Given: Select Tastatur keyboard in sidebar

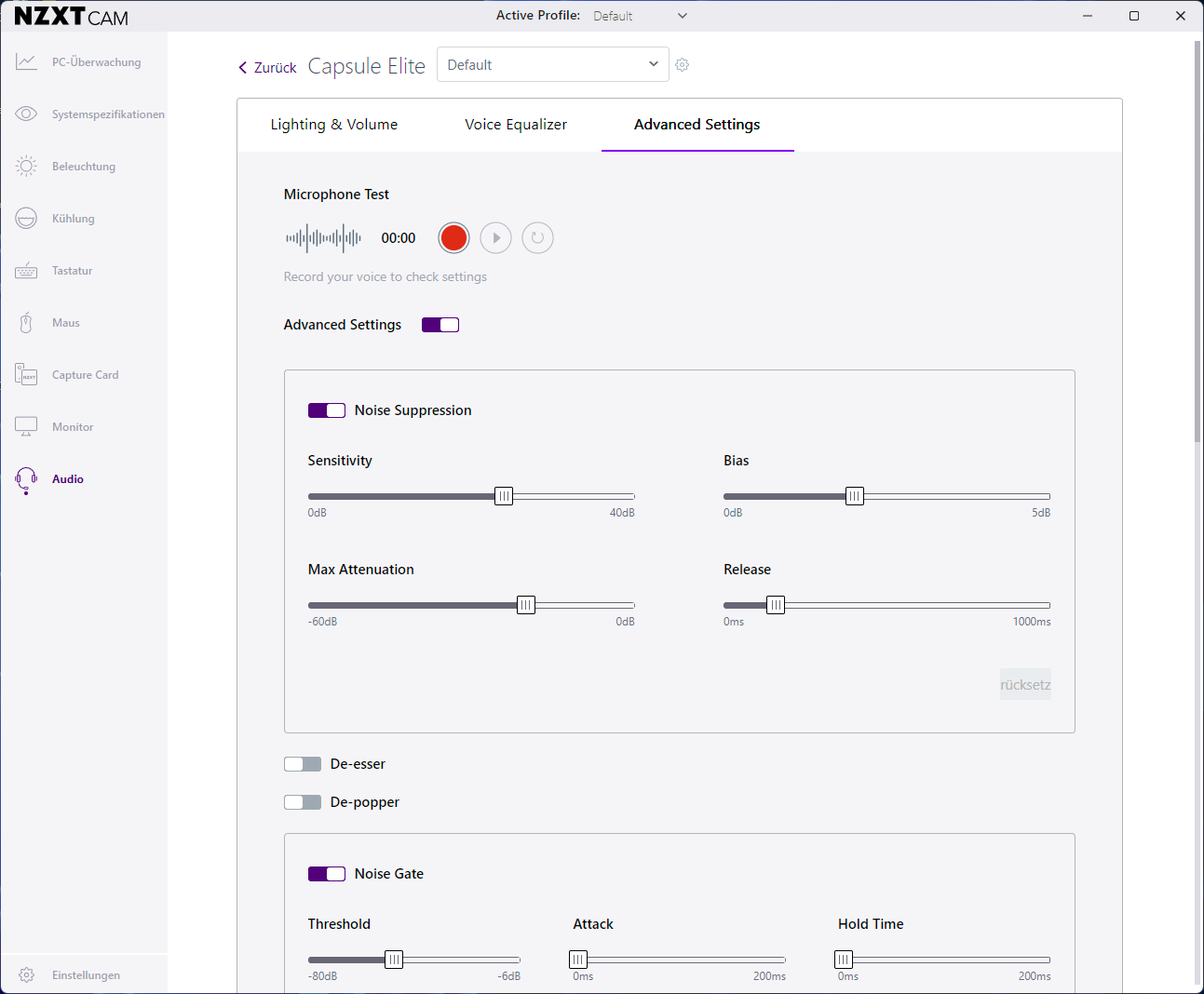Looking at the screenshot, I should click(x=72, y=271).
